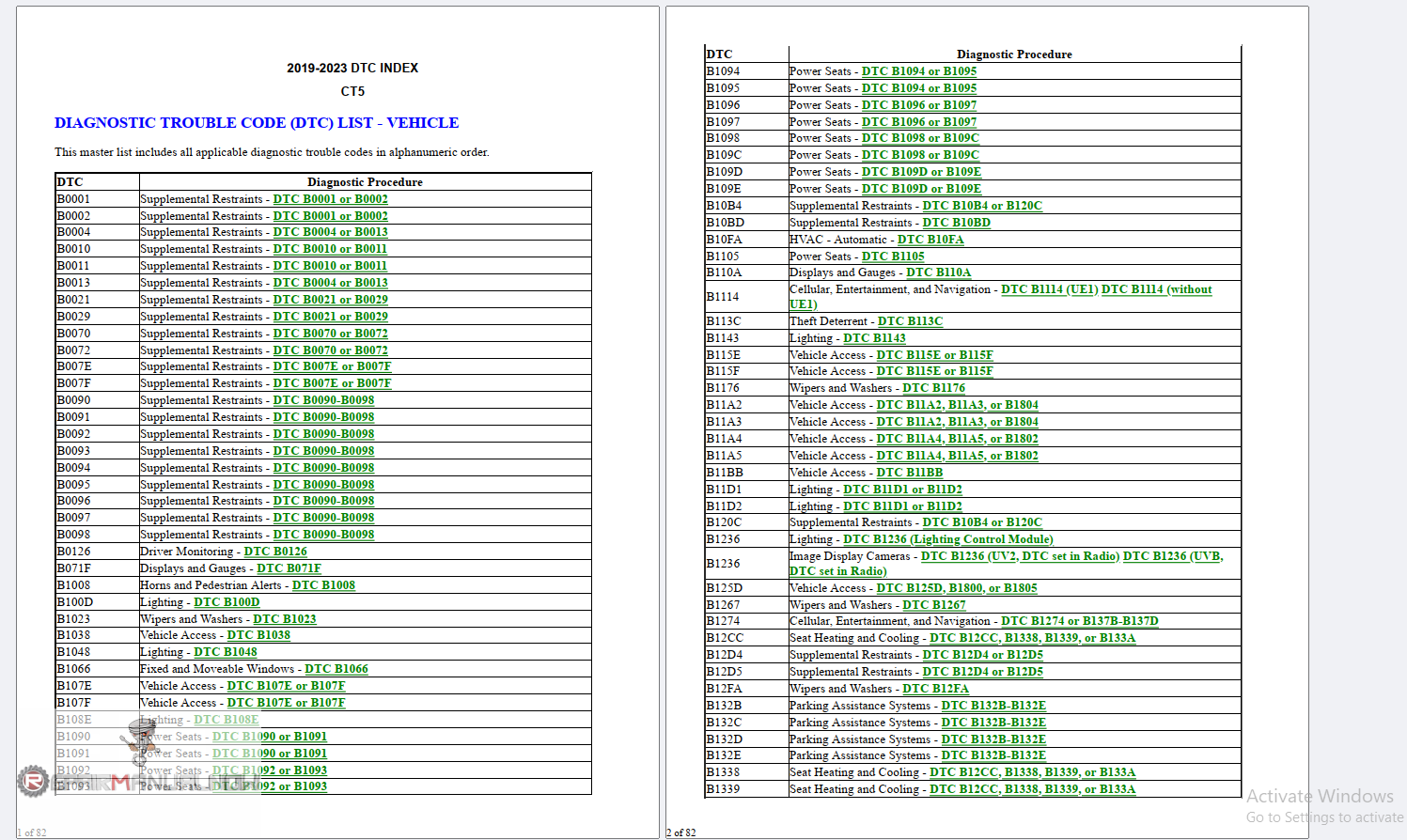Click the Diagnostic Procedure header on page 2
Screen dimensions: 1407x840
pyautogui.click(x=1014, y=54)
